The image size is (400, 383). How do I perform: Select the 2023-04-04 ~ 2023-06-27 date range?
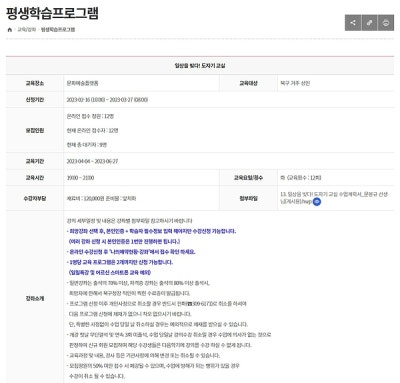(x=92, y=161)
